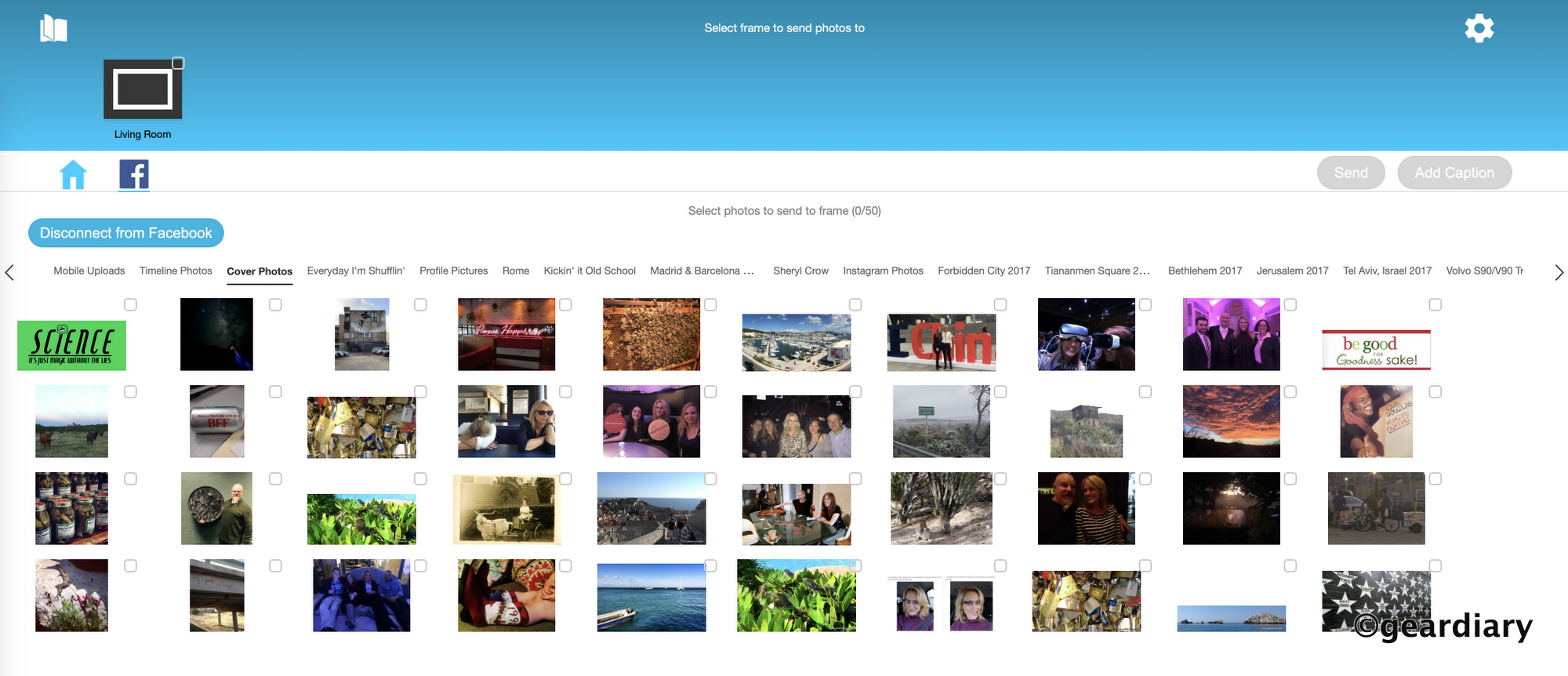Open the Bethlehem 2017 album
The image size is (1568, 676).
[1205, 271]
